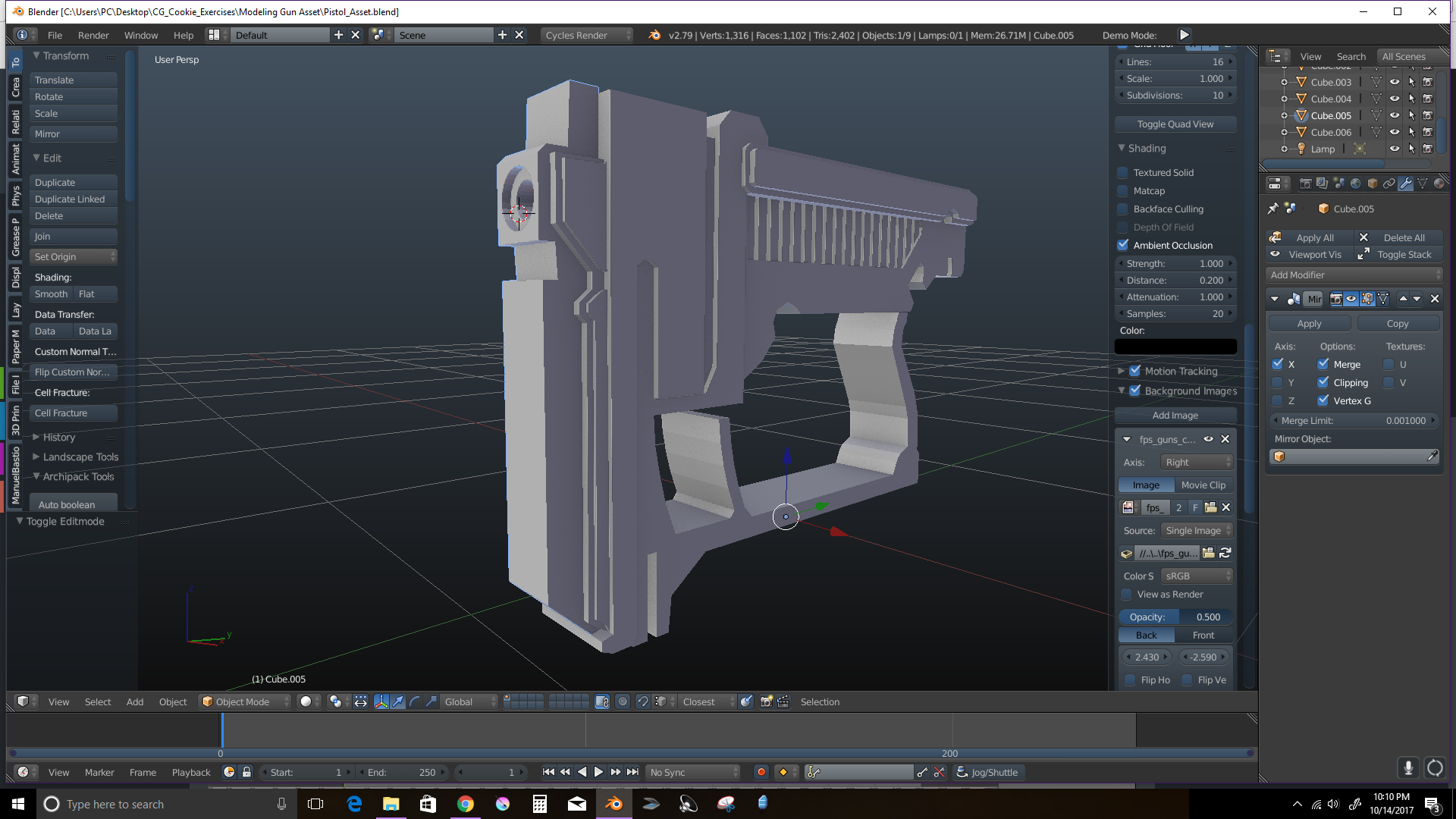Open the Object Mode selector
Viewport: 1456px width, 819px height.
[245, 701]
